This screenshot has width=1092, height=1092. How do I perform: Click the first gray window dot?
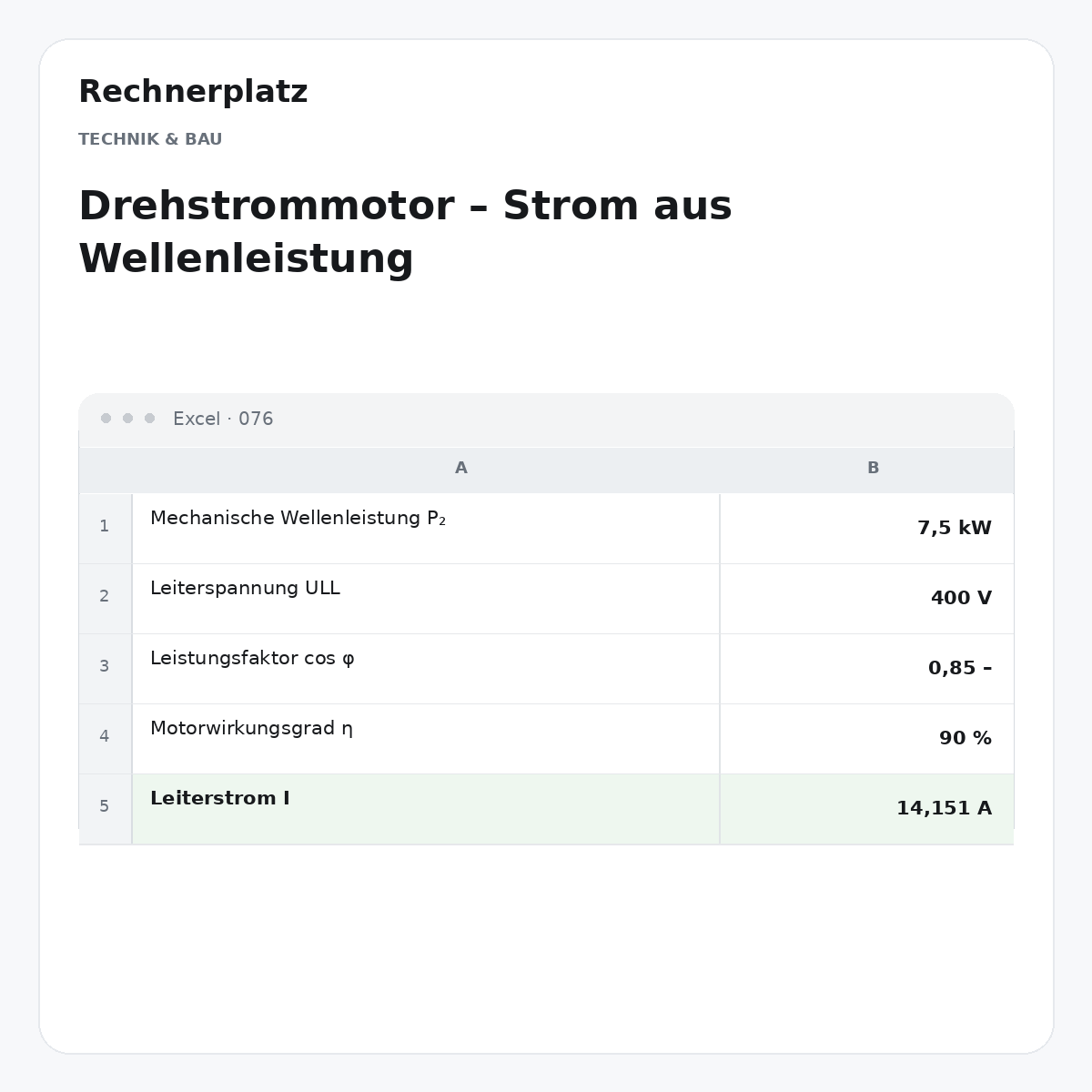pos(106,419)
